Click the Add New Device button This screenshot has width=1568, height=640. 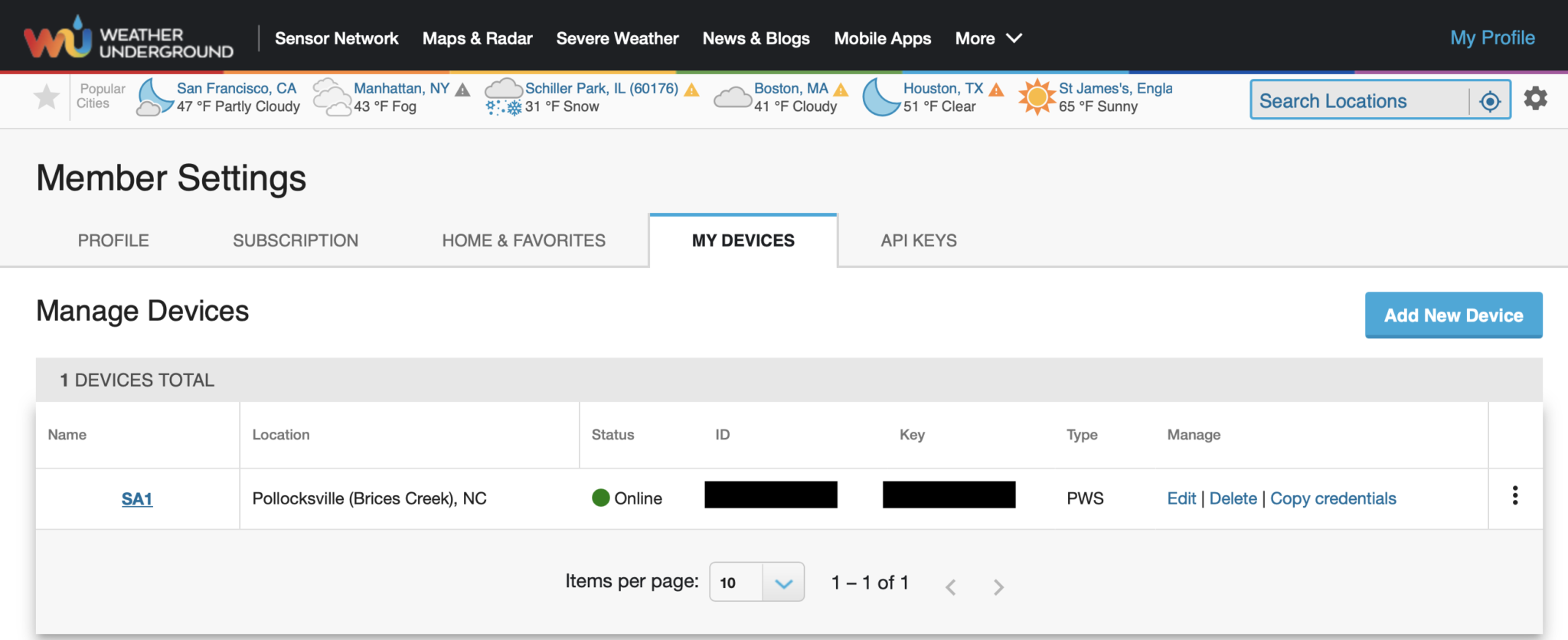[x=1453, y=315]
